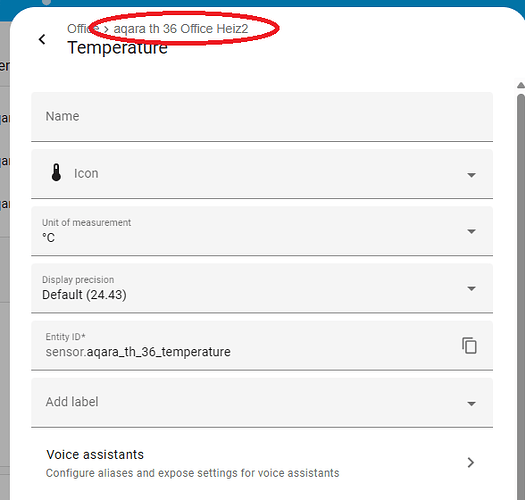The height and width of the screenshot is (500, 525).
Task: Click the Add label input field
Action: 248,402
